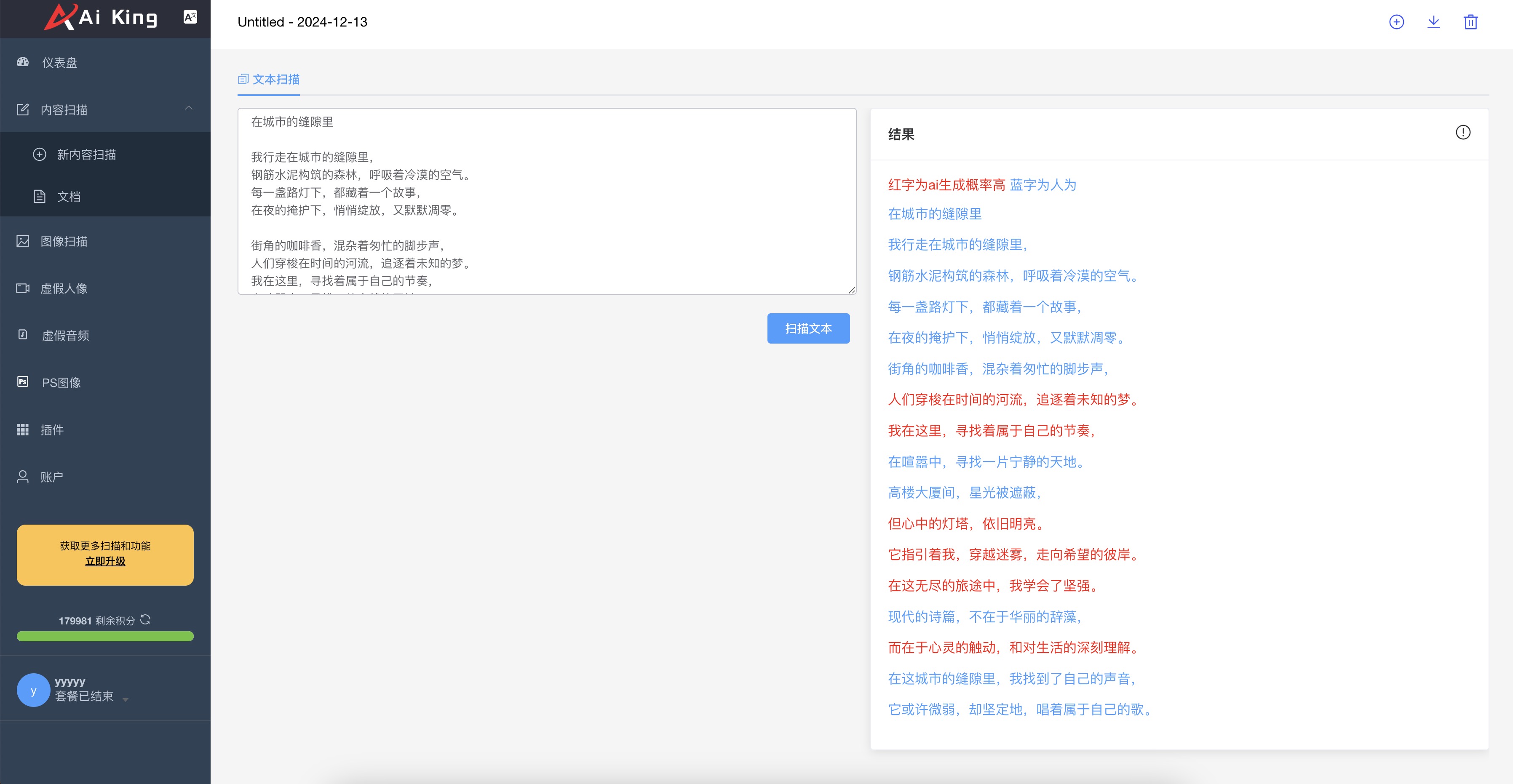Click the 立即升级 upgrade link
This screenshot has width=1513, height=784.
[x=104, y=561]
